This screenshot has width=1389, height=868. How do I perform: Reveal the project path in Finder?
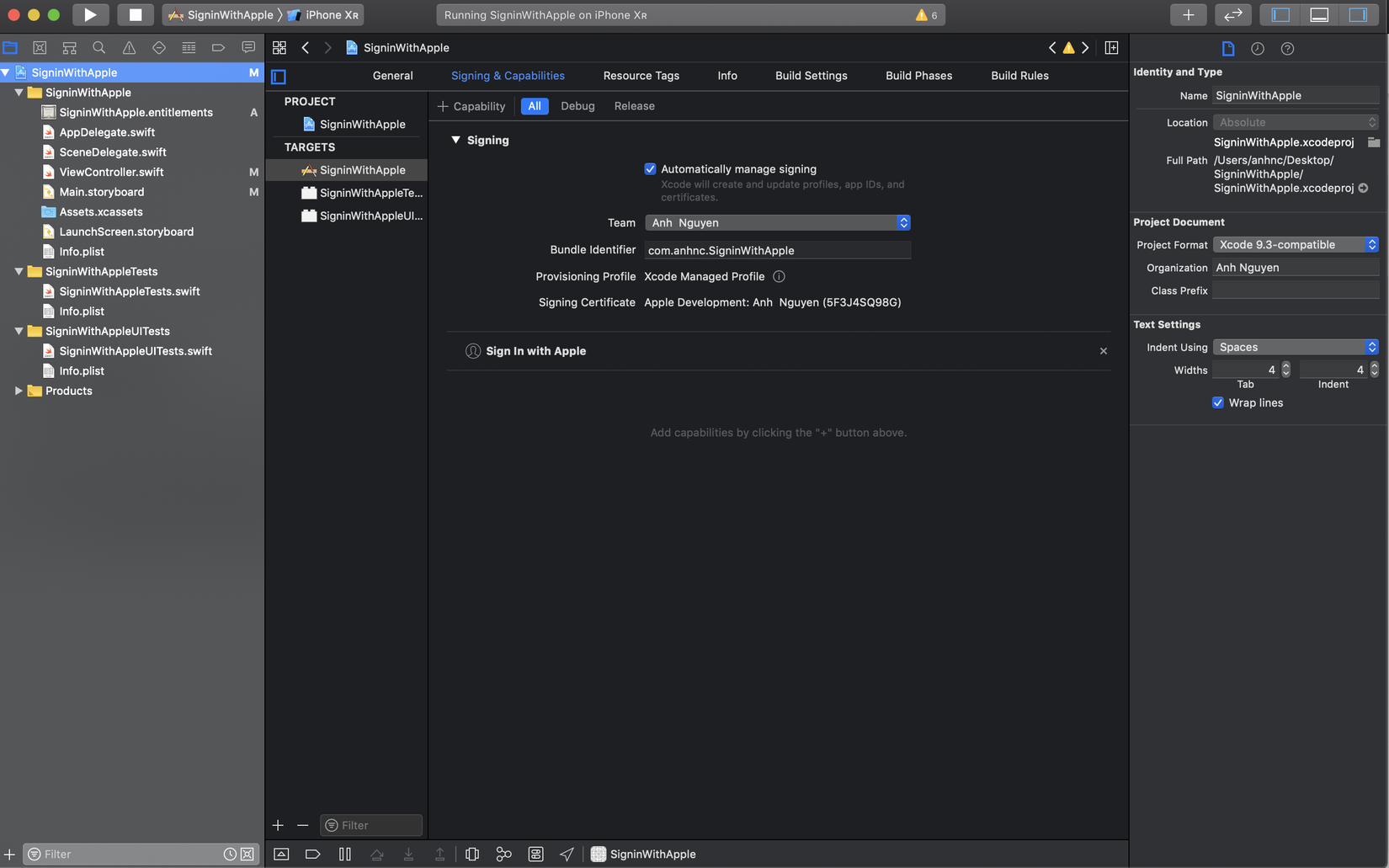pyautogui.click(x=1363, y=189)
